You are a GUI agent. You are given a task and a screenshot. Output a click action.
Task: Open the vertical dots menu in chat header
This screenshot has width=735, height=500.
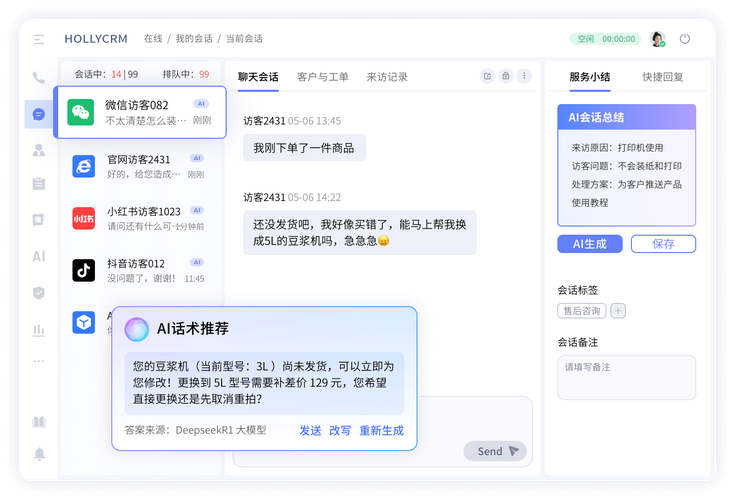524,76
